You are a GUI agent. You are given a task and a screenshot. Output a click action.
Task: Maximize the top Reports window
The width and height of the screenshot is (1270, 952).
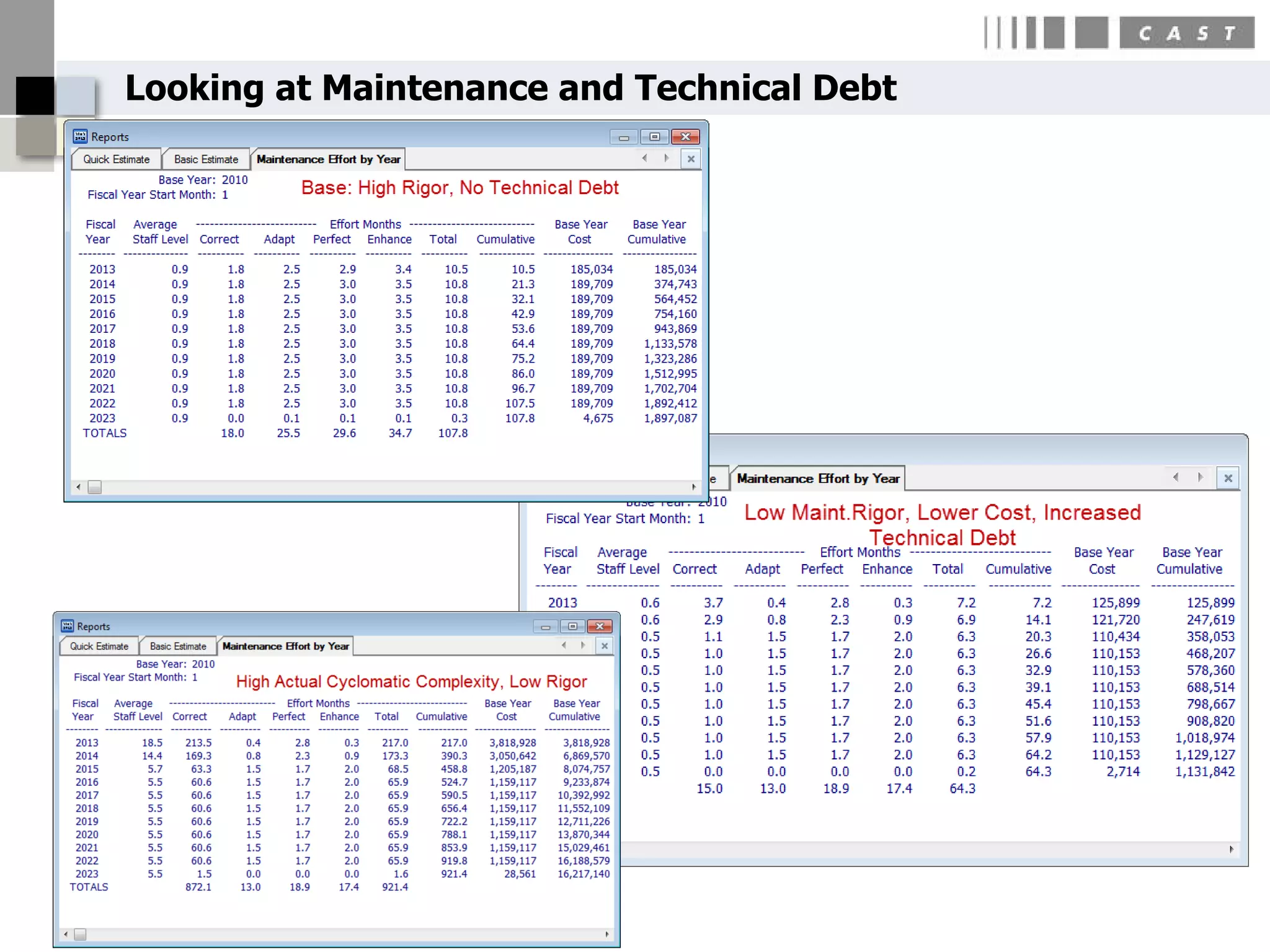pos(654,137)
